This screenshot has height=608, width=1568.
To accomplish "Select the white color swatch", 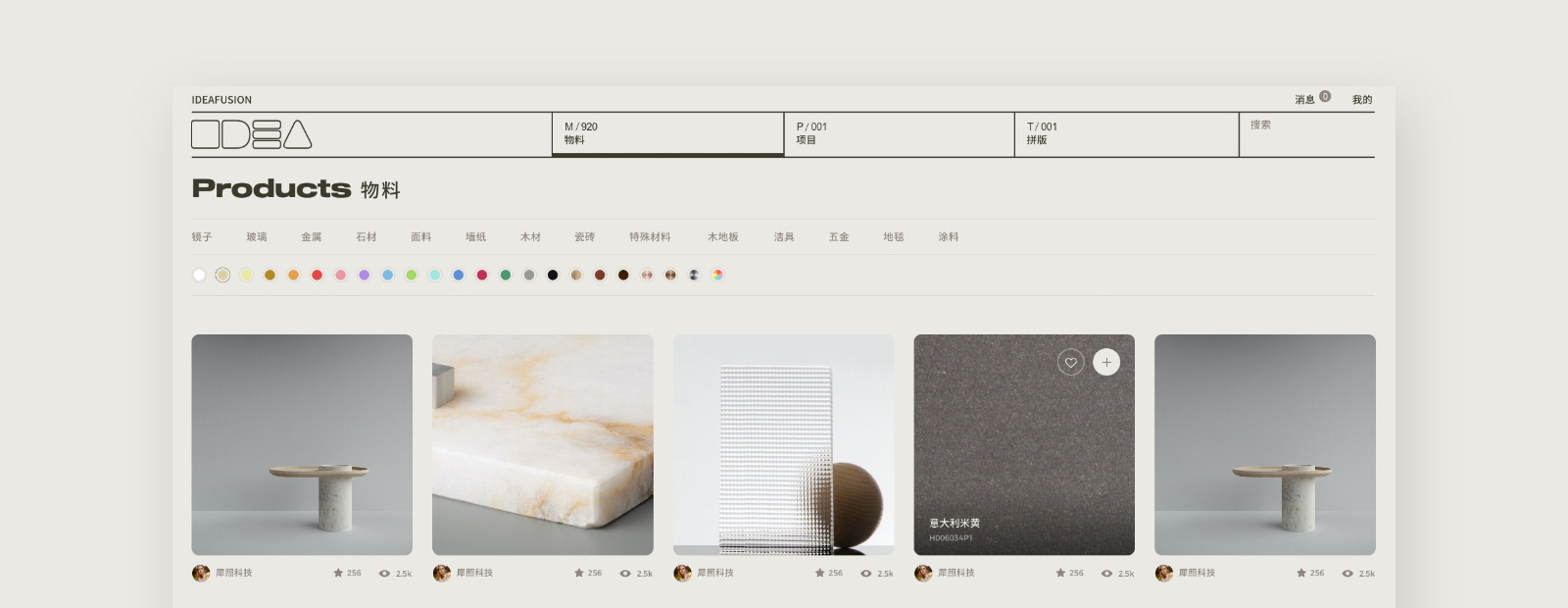I will [x=199, y=275].
